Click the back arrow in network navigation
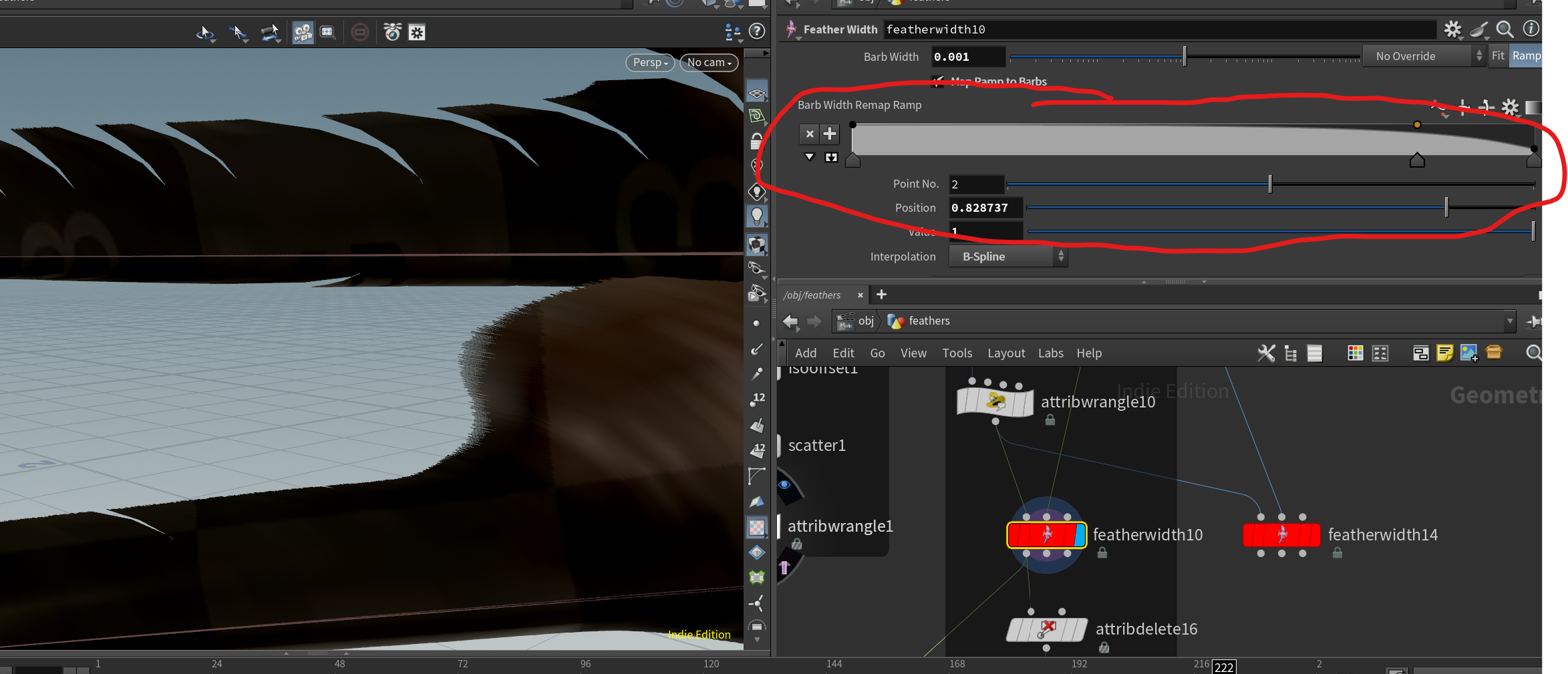Screen dimensions: 1568x674 [790, 321]
